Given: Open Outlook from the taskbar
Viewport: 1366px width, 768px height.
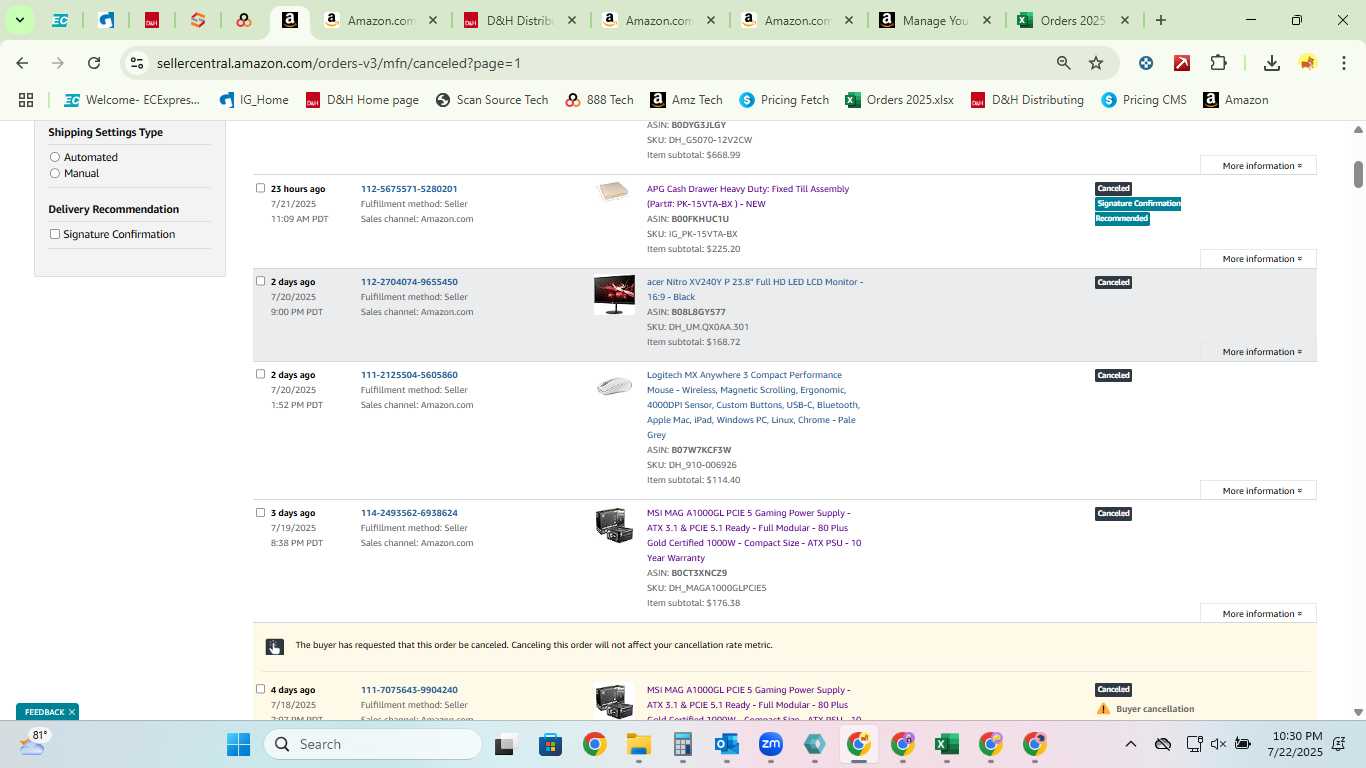Looking at the screenshot, I should 727,744.
